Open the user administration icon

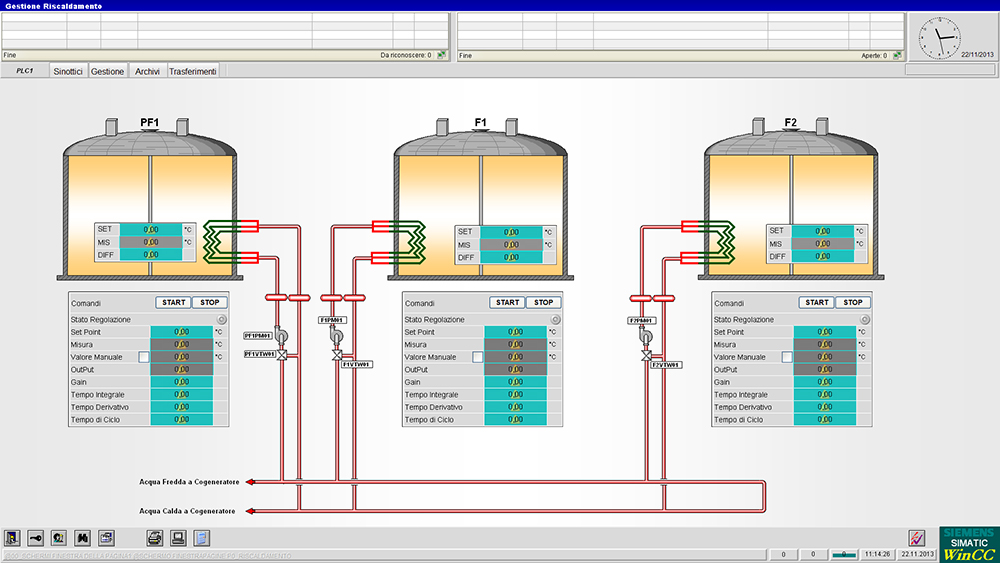pos(59,538)
